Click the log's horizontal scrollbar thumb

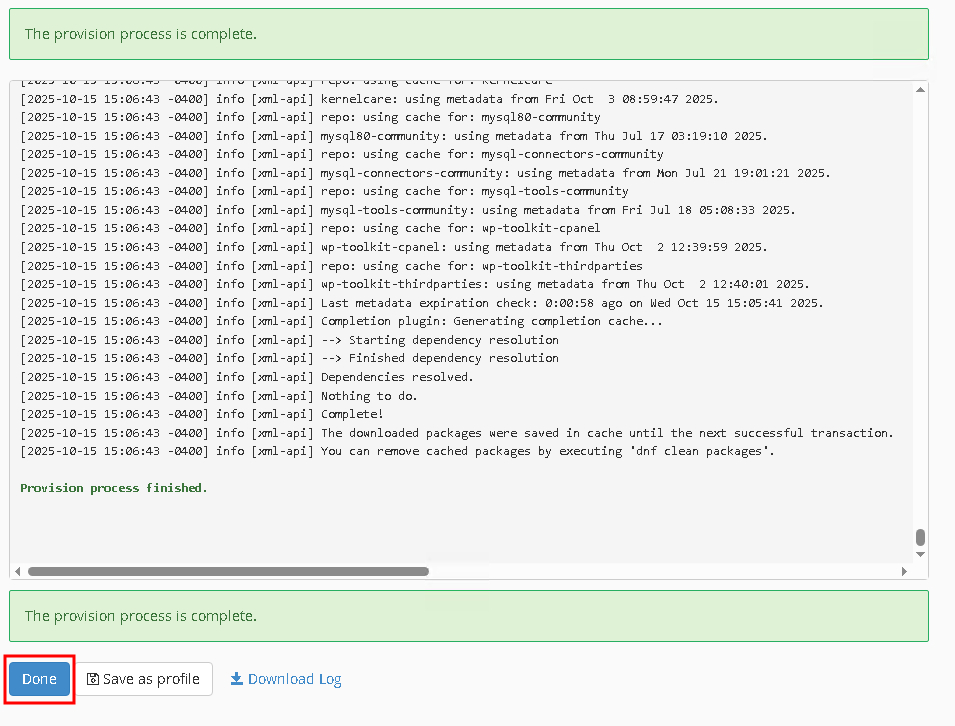coord(228,571)
